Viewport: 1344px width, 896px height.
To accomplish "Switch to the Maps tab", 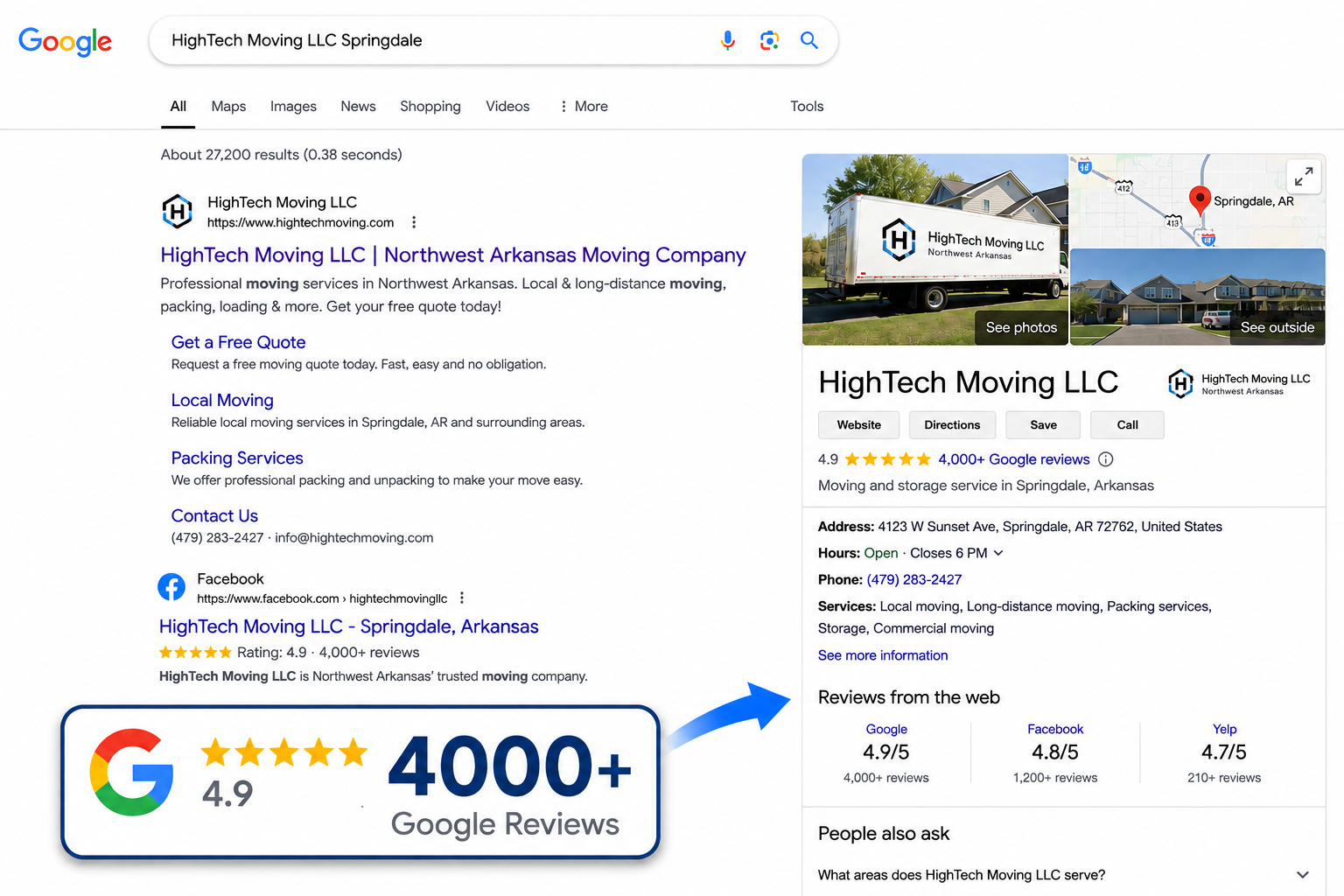I will coord(228,106).
